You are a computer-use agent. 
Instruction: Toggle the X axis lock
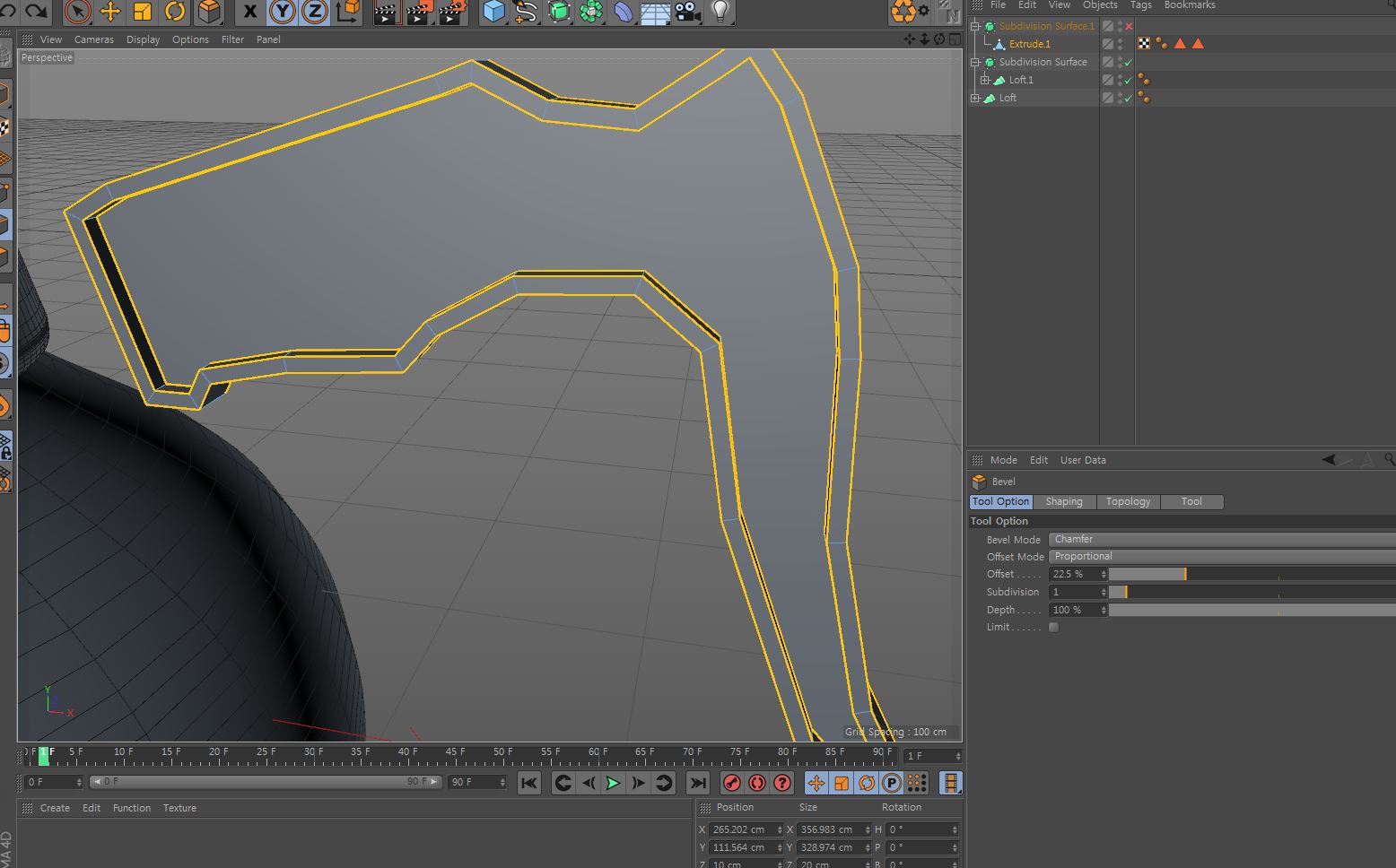pyautogui.click(x=249, y=12)
